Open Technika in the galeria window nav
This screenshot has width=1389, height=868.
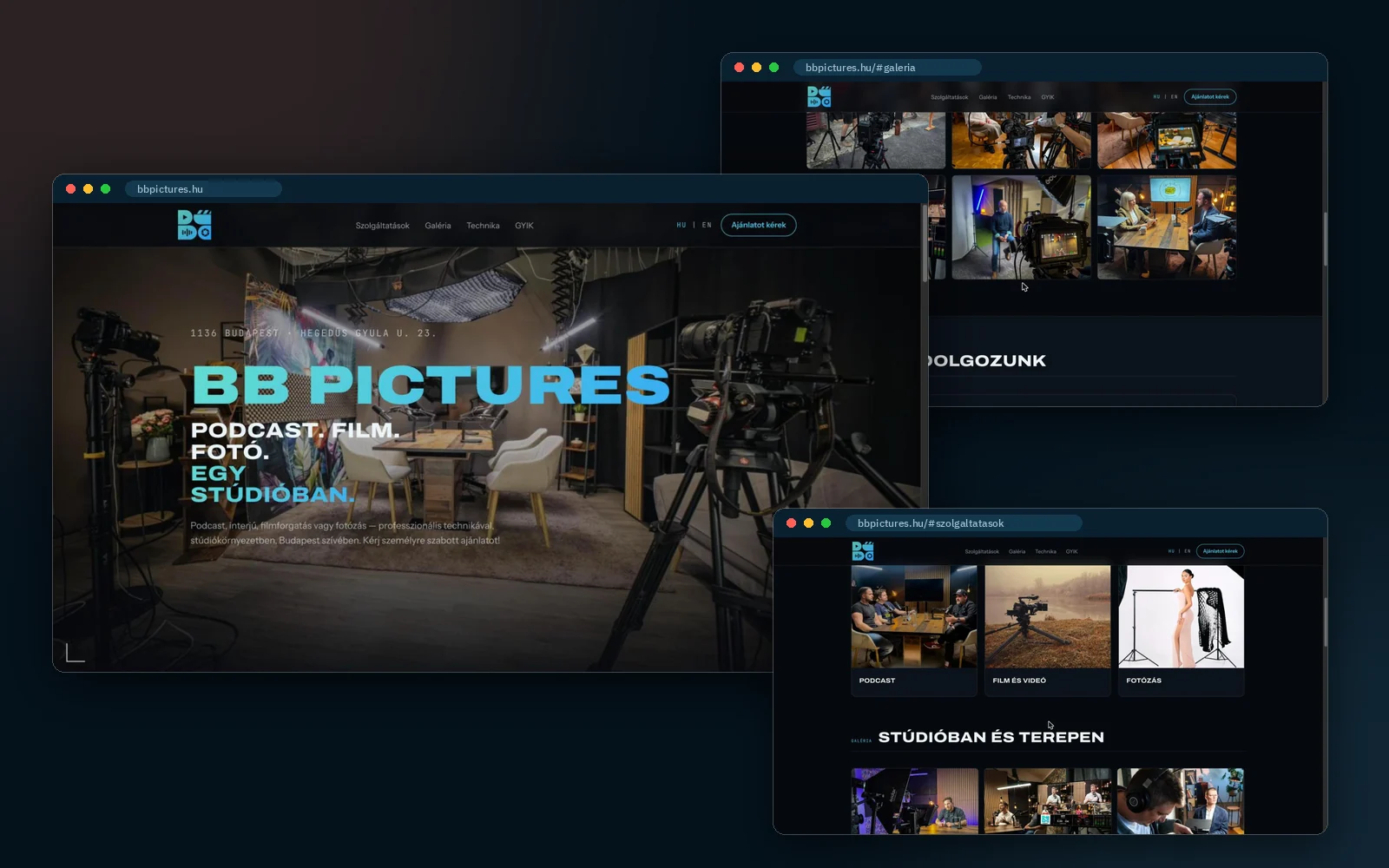tap(1019, 97)
